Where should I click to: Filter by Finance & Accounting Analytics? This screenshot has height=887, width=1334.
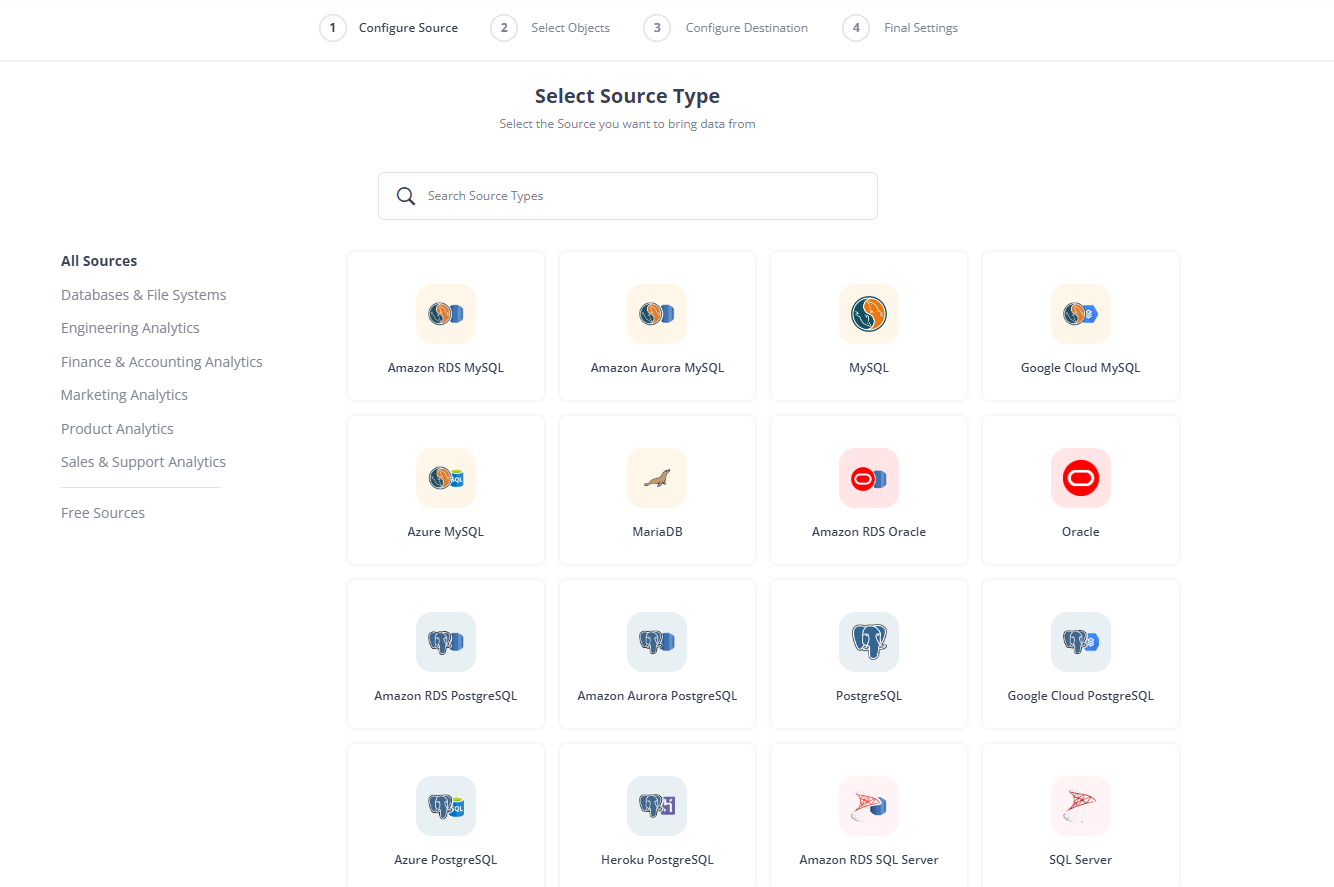tap(162, 362)
